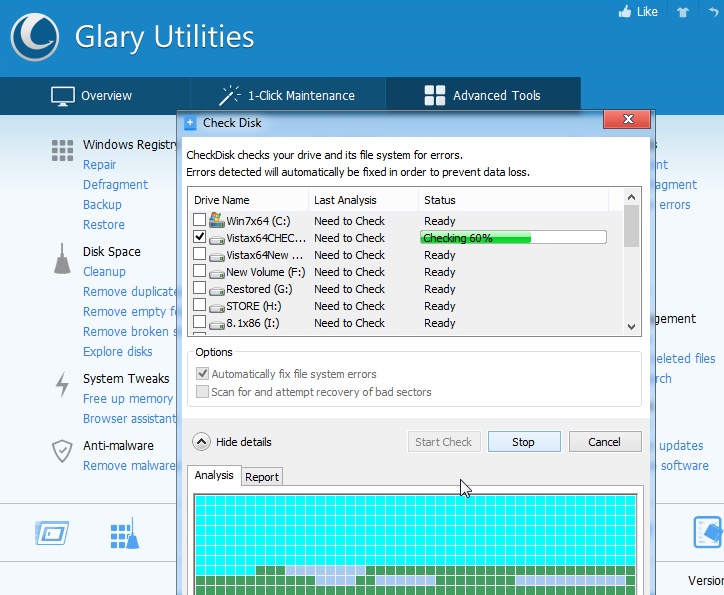Open the registry Restore link
The image size is (724, 595).
pyautogui.click(x=104, y=224)
